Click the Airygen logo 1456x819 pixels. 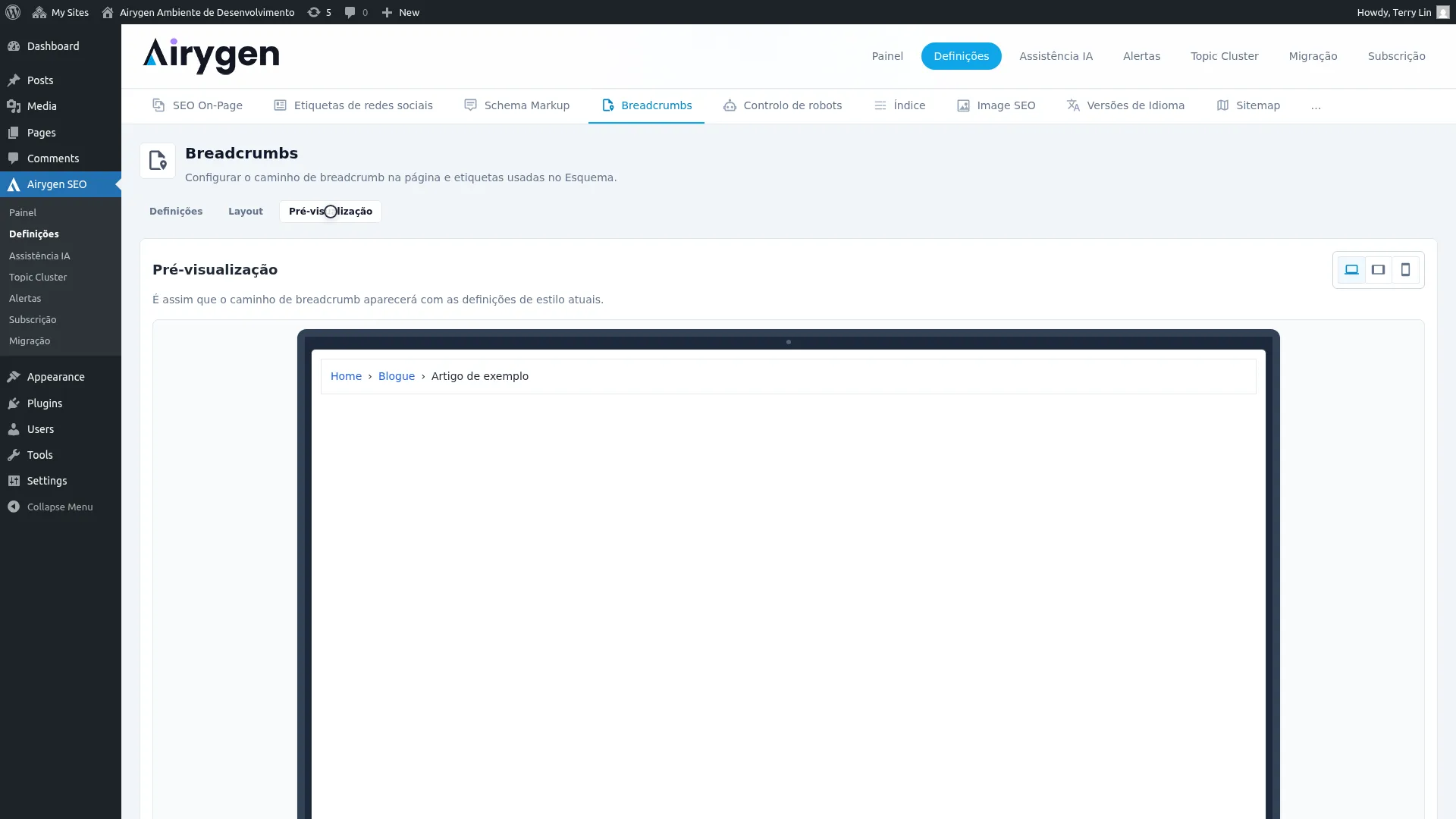211,56
